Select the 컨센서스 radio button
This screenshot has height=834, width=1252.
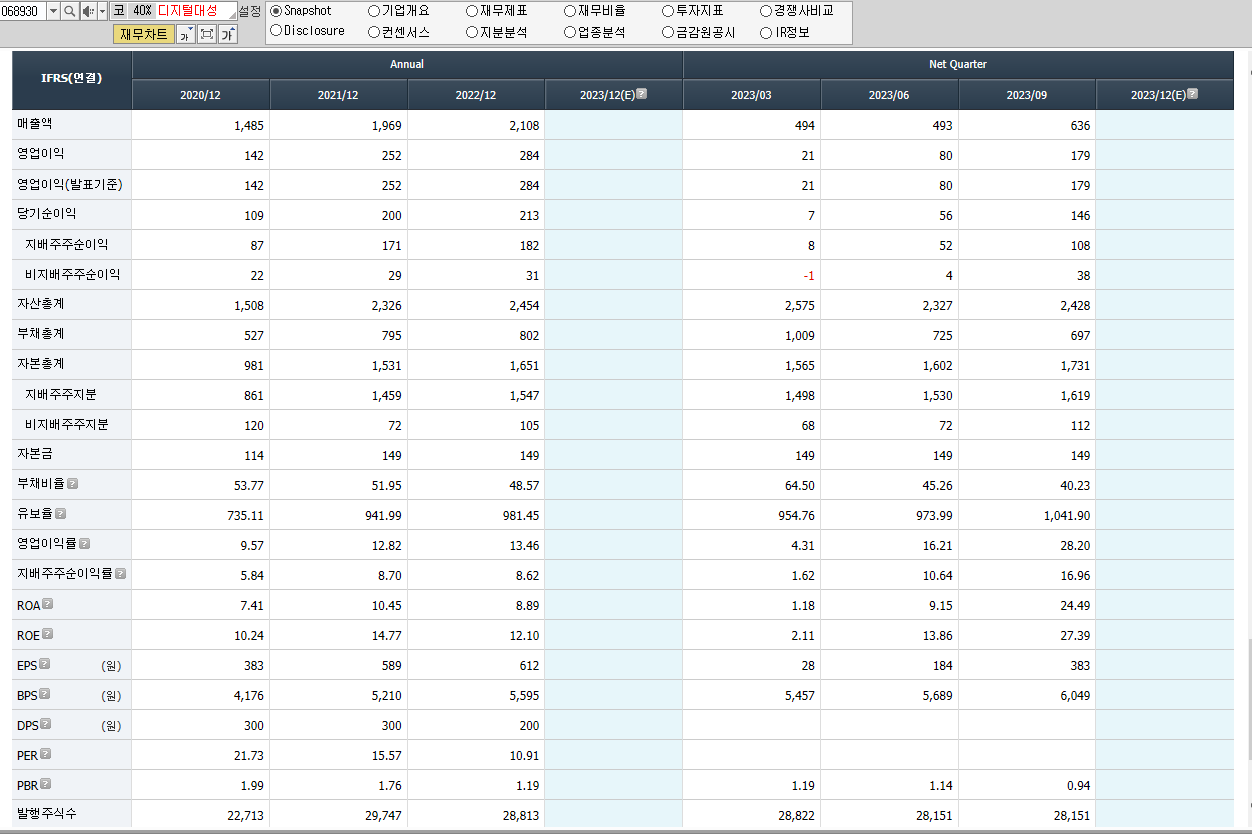(374, 32)
